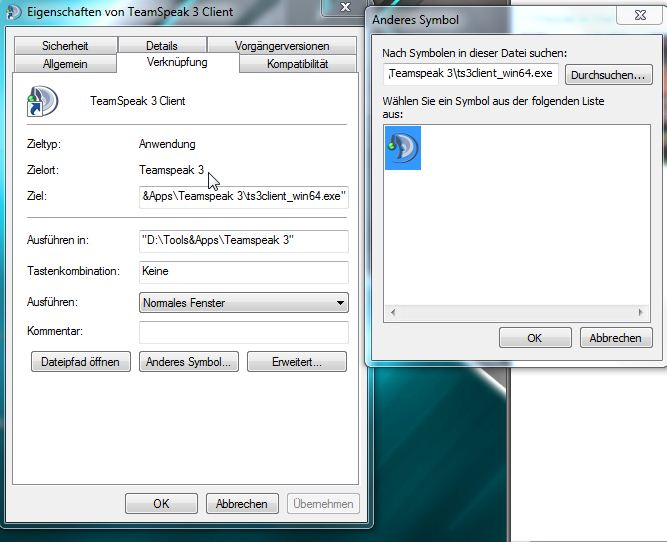Click into the Ausführen in field
The height and width of the screenshot is (542, 667).
point(244,241)
